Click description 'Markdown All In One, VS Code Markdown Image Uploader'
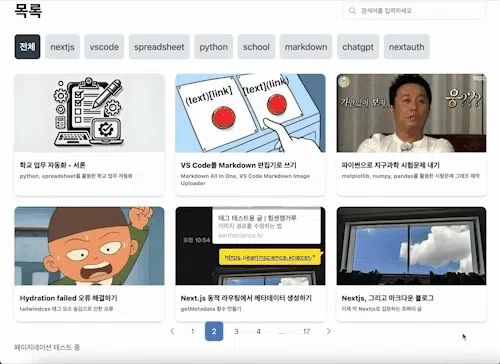This screenshot has width=500, height=364. (245, 180)
